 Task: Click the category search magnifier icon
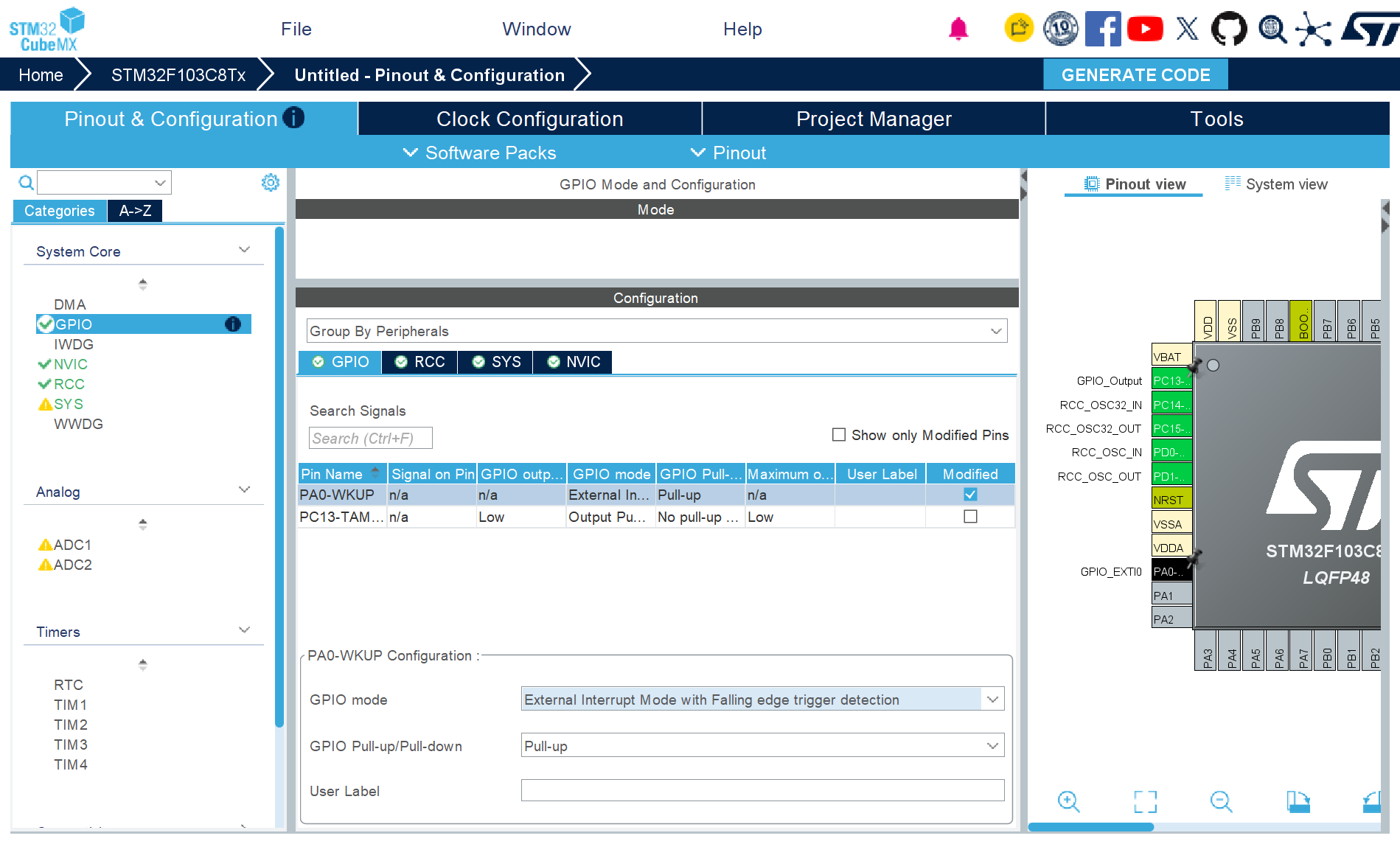pos(26,182)
